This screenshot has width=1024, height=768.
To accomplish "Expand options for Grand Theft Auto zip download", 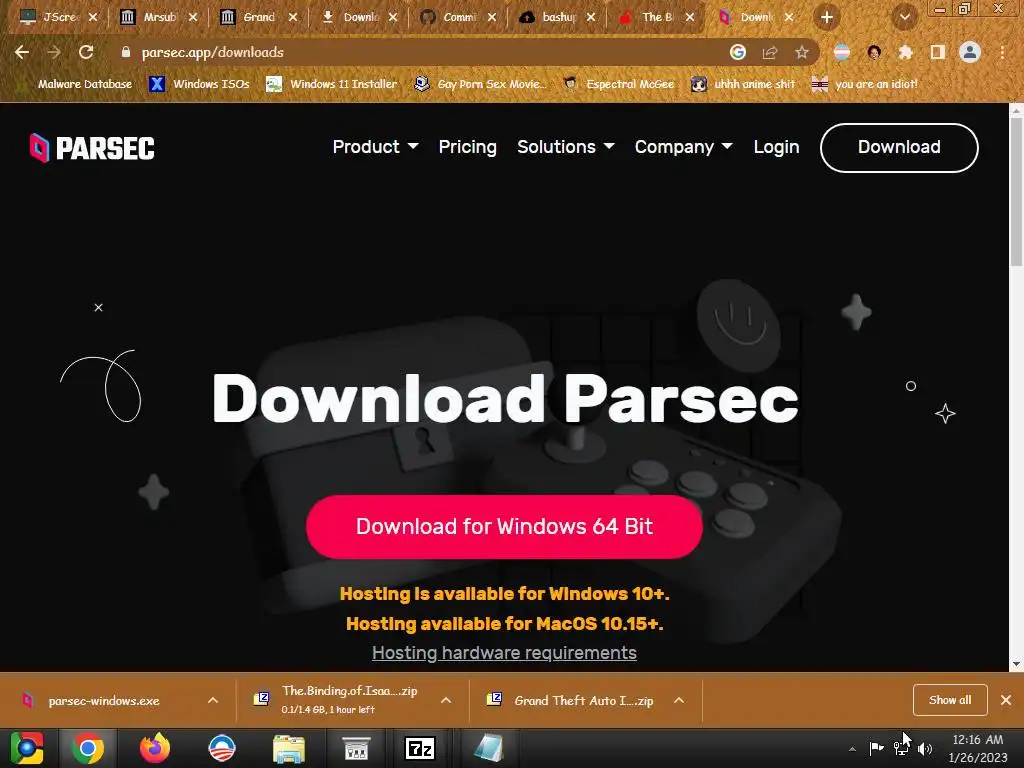I will click(679, 700).
